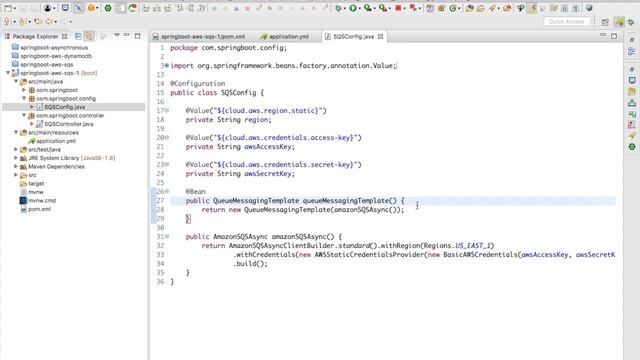Screen dimensions: 640x360
Task: Select the Package Explorer tab
Action: pyautogui.click(x=35, y=36)
